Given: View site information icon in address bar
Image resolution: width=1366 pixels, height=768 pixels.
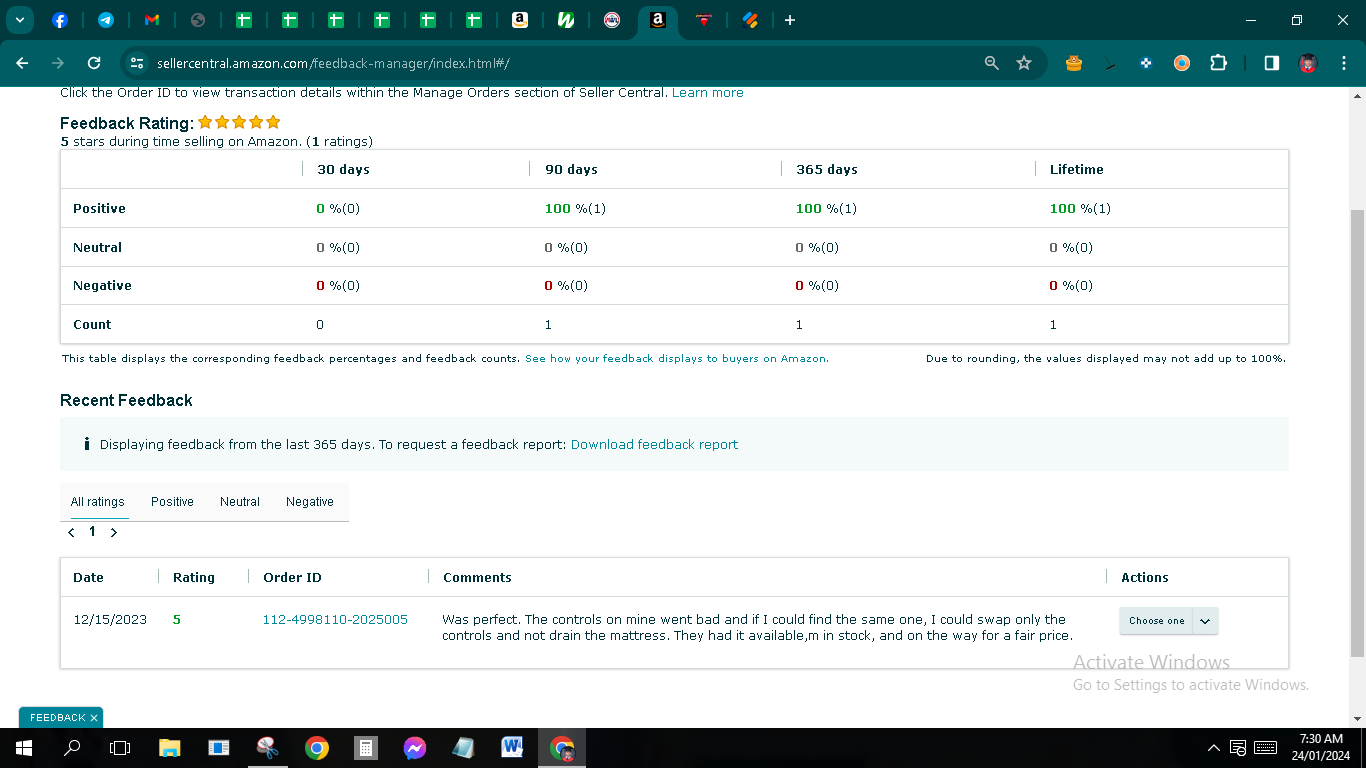Looking at the screenshot, I should tap(138, 63).
